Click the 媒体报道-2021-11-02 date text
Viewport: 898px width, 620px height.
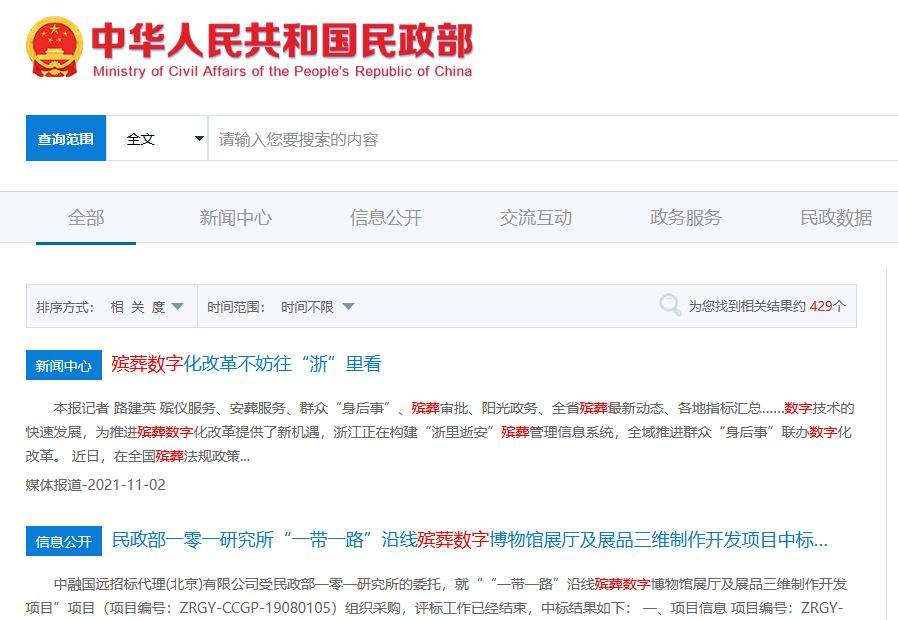coord(96,485)
